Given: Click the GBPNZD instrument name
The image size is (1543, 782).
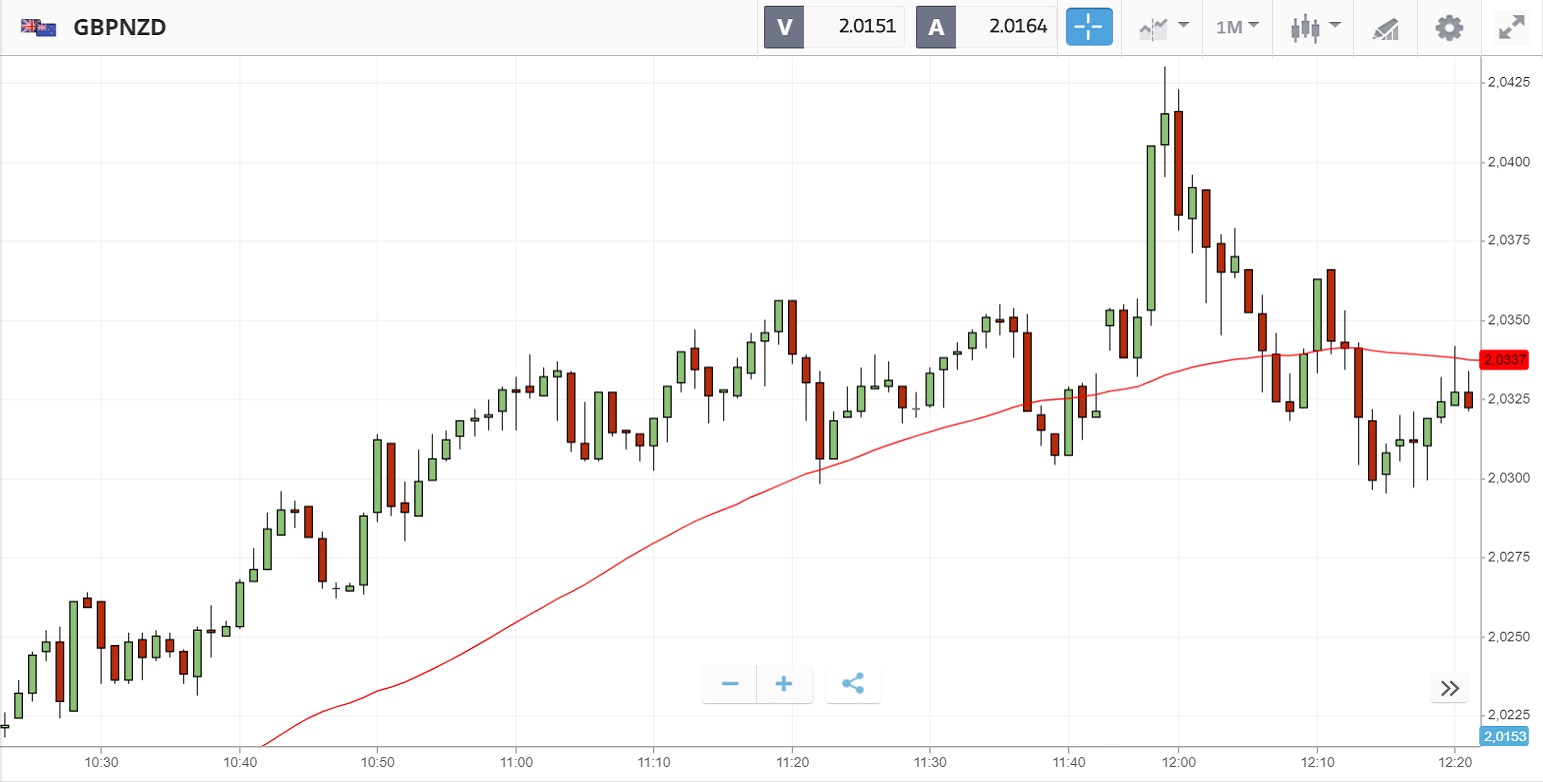Looking at the screenshot, I should click(x=120, y=27).
